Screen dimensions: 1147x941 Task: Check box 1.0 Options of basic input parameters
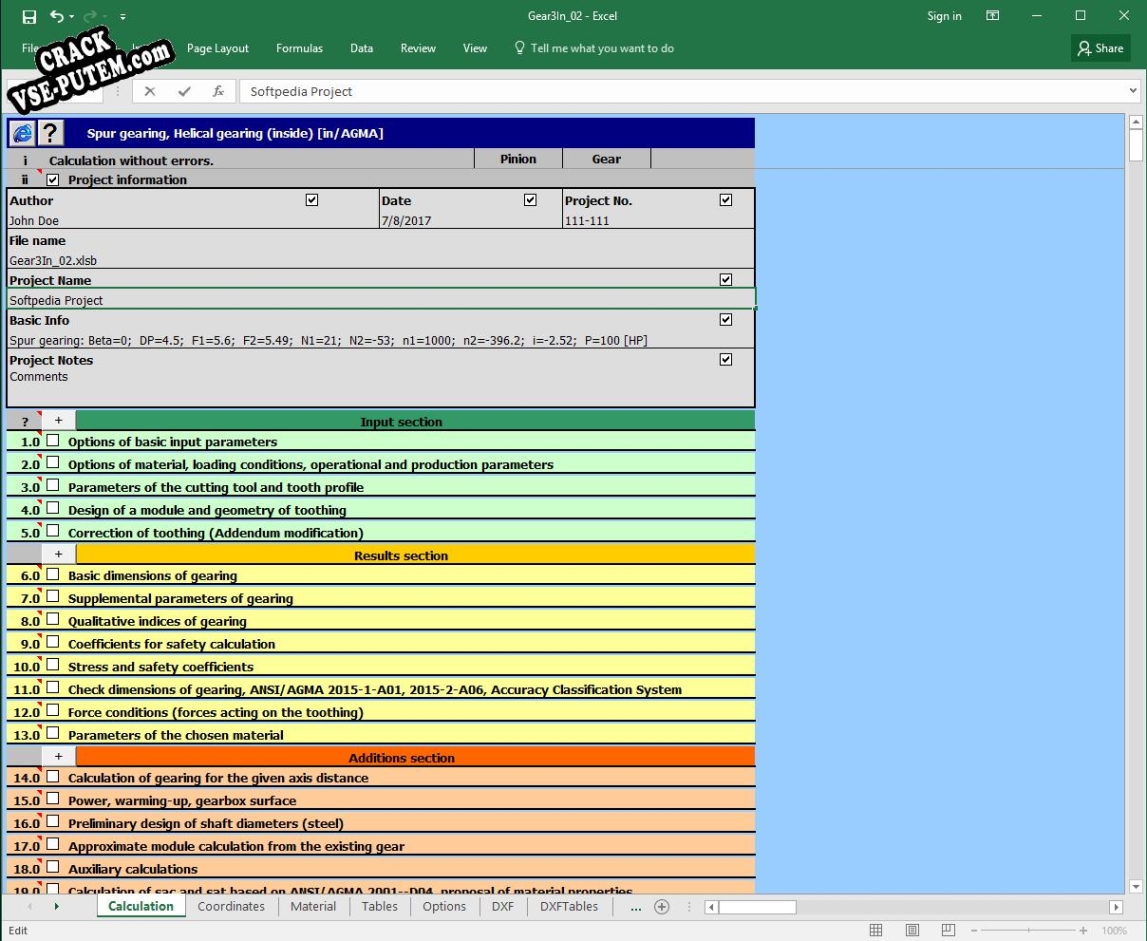(53, 440)
